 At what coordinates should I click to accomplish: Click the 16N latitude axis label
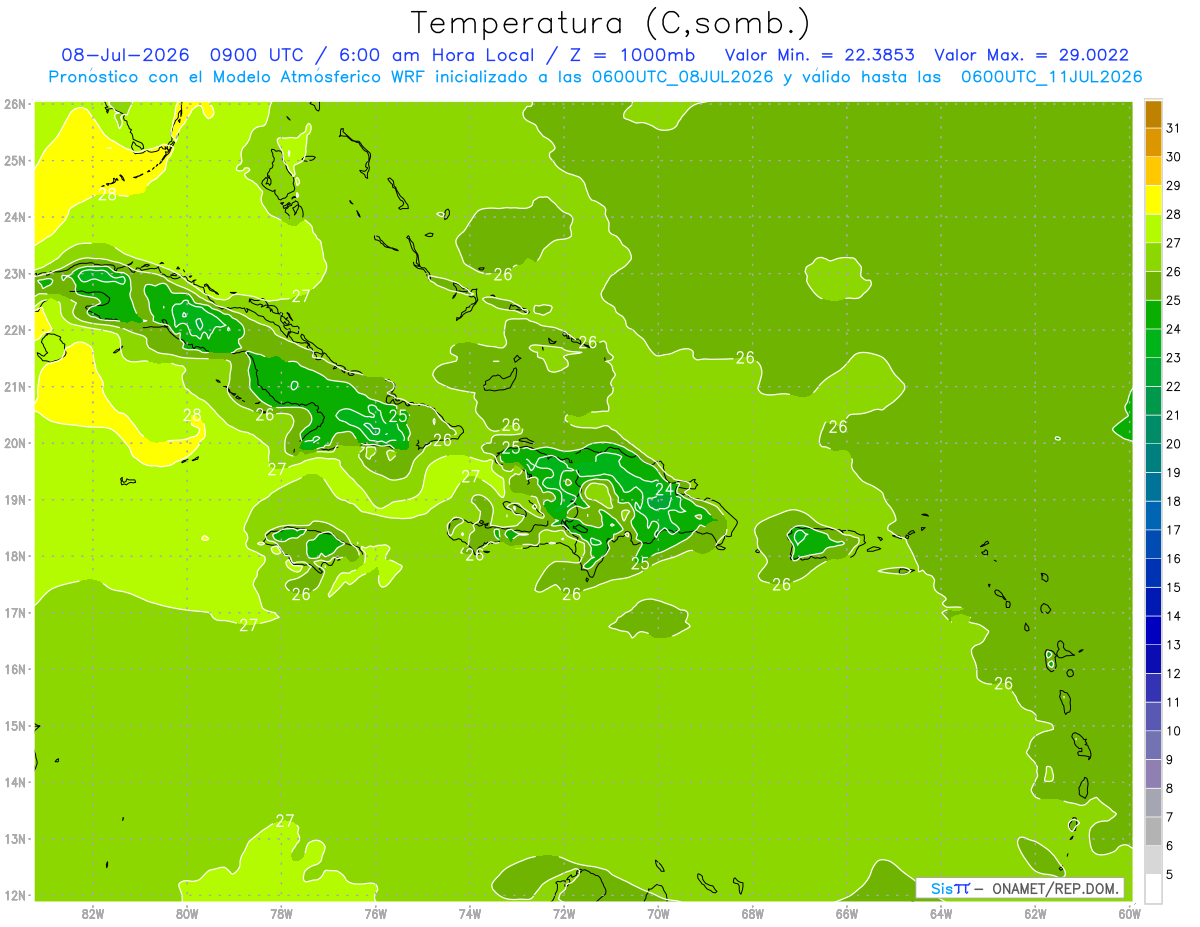tap(15, 669)
